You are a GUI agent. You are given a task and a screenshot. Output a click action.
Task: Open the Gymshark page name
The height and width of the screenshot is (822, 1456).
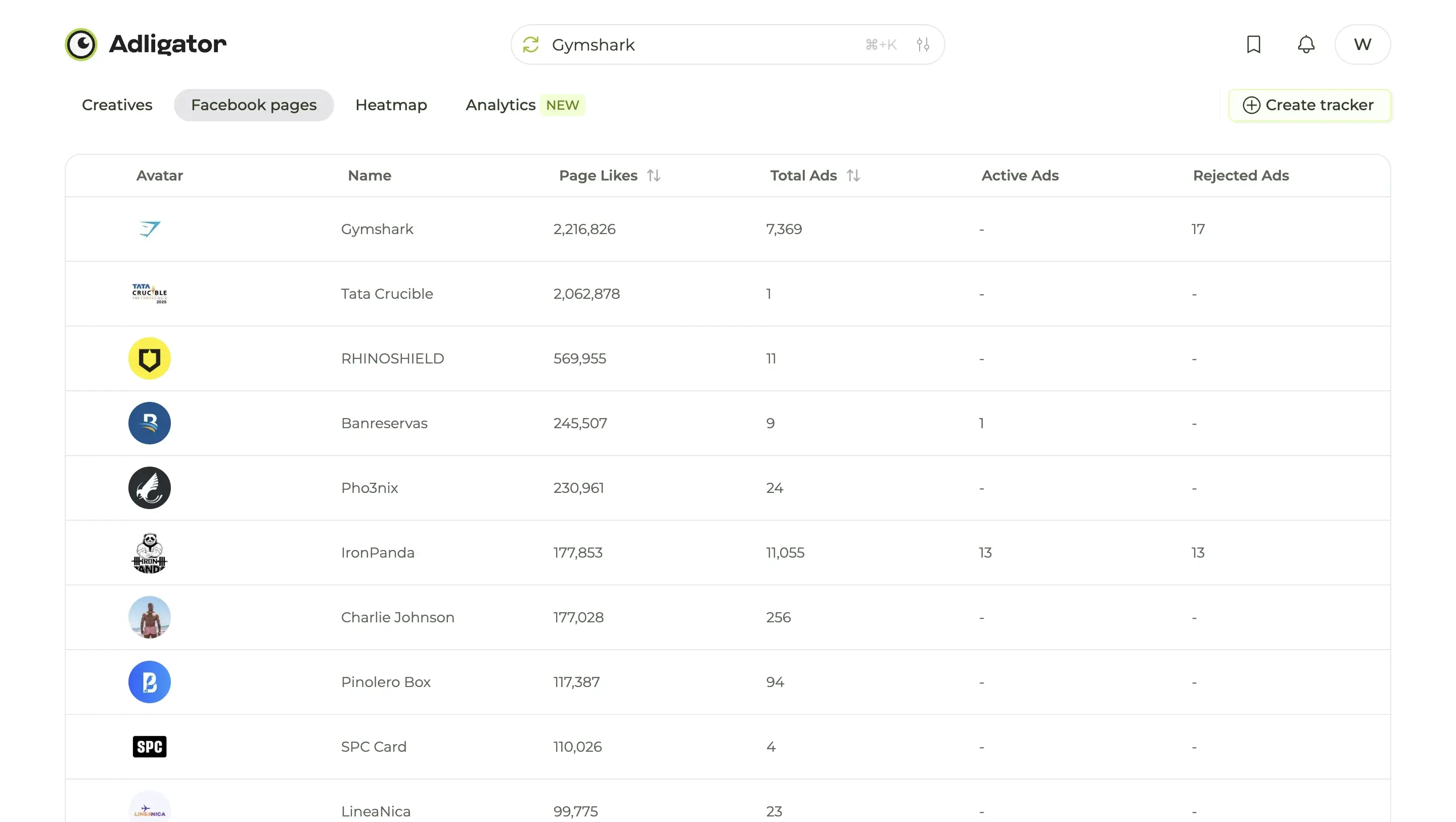(x=377, y=230)
